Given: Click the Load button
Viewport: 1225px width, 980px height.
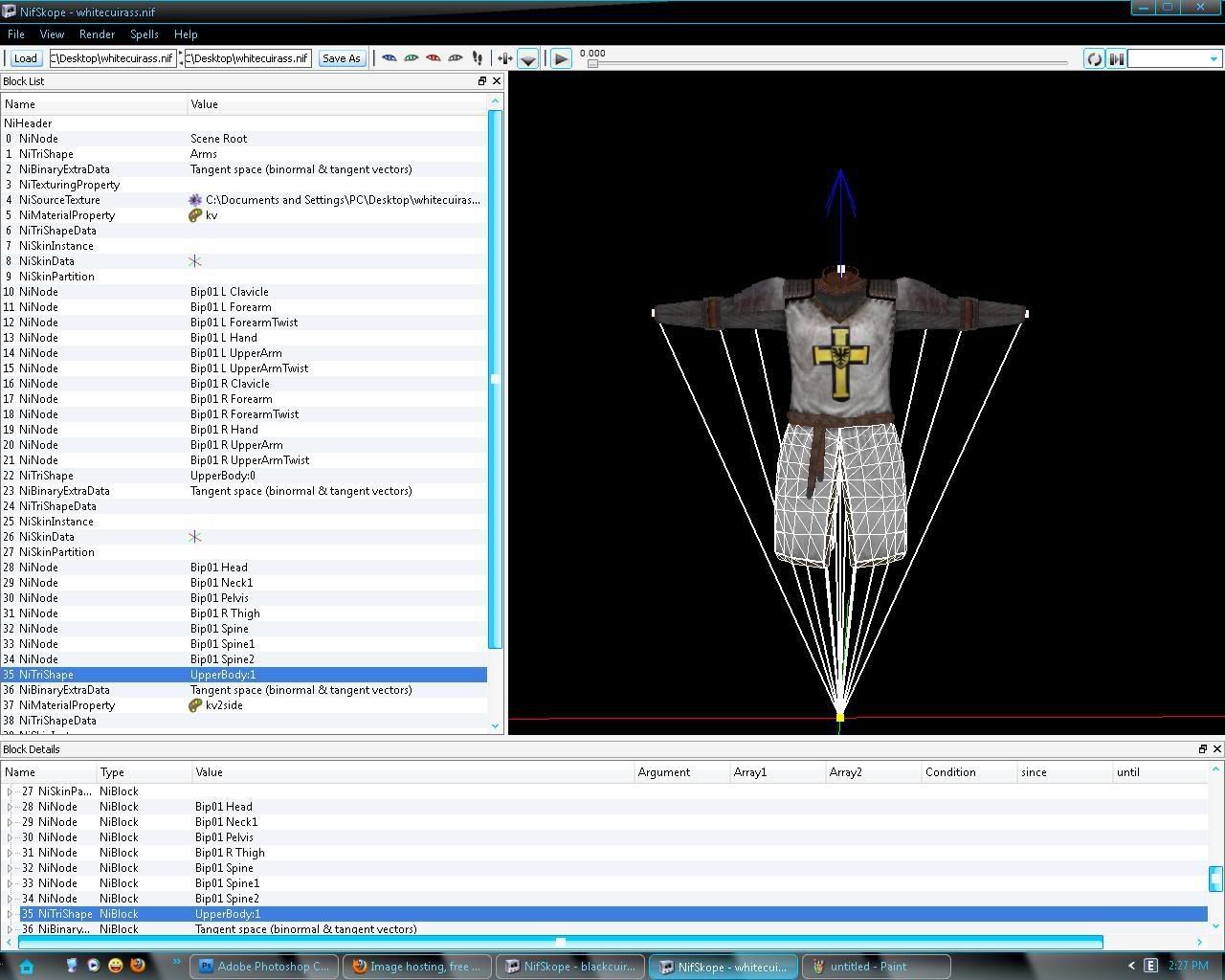Looking at the screenshot, I should tap(26, 58).
